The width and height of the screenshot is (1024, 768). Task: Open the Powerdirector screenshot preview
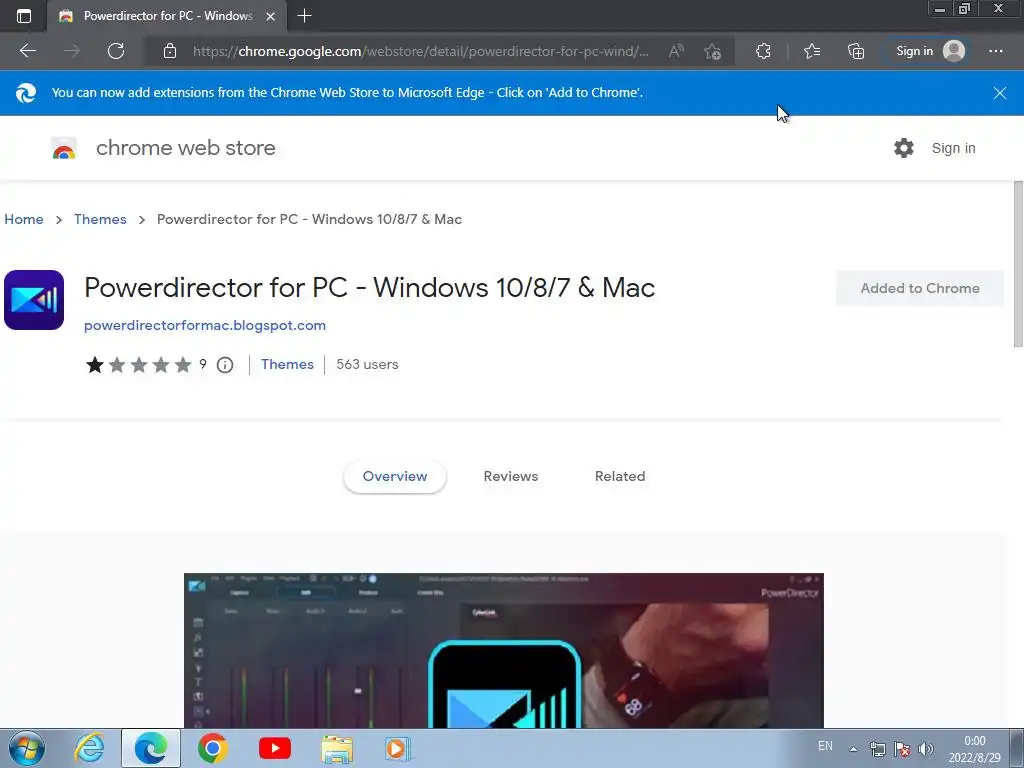point(504,650)
